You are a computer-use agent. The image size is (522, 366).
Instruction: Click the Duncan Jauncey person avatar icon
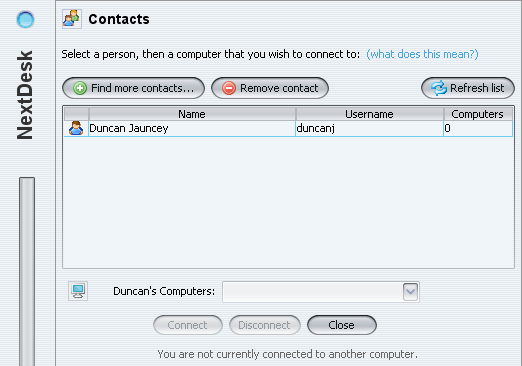(x=76, y=128)
